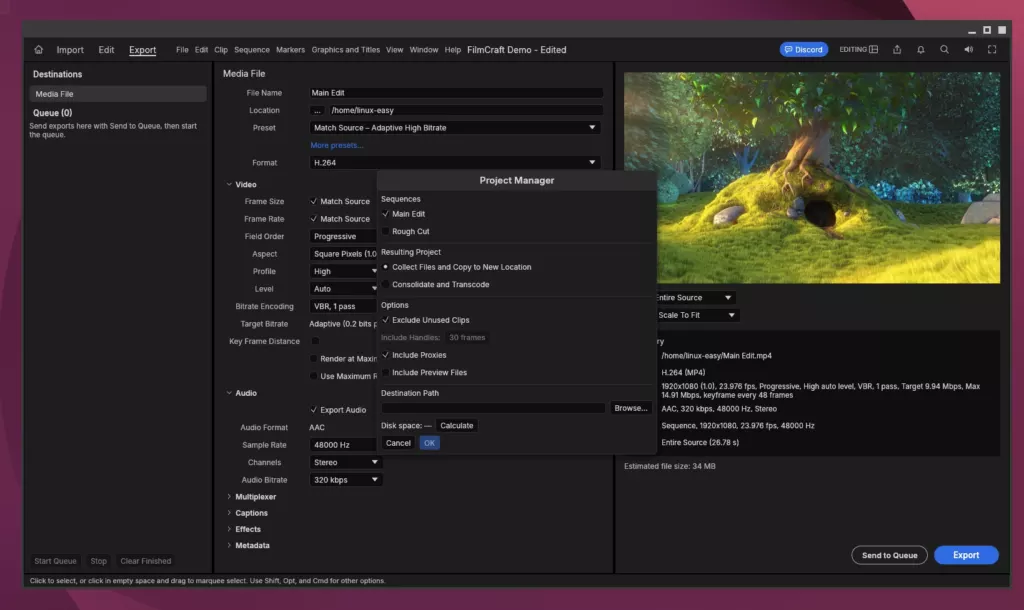
Task: Open the search magnifier icon
Action: pos(944,50)
